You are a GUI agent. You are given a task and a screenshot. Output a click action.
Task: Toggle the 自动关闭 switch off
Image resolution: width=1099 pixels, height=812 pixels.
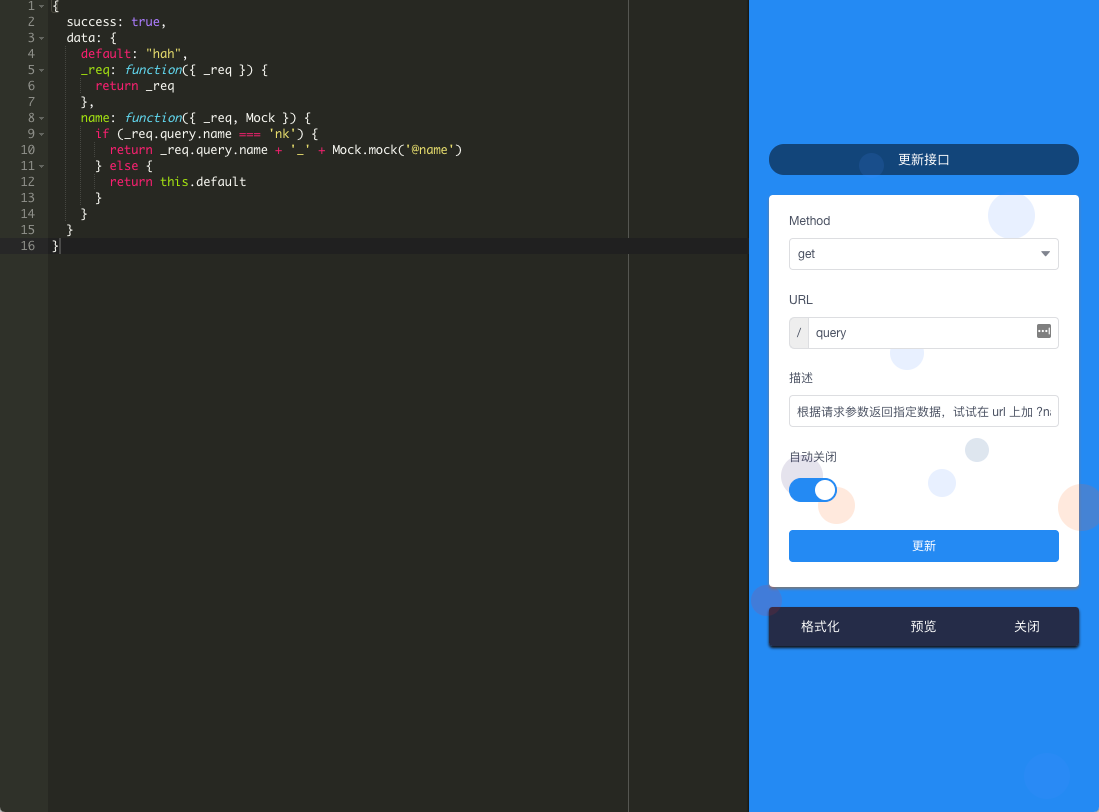pos(812,490)
